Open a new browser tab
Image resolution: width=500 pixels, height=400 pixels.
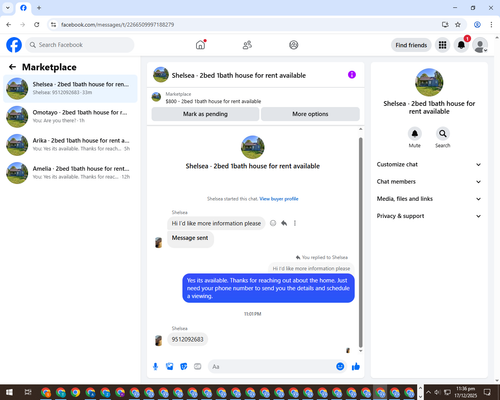click(39, 8)
